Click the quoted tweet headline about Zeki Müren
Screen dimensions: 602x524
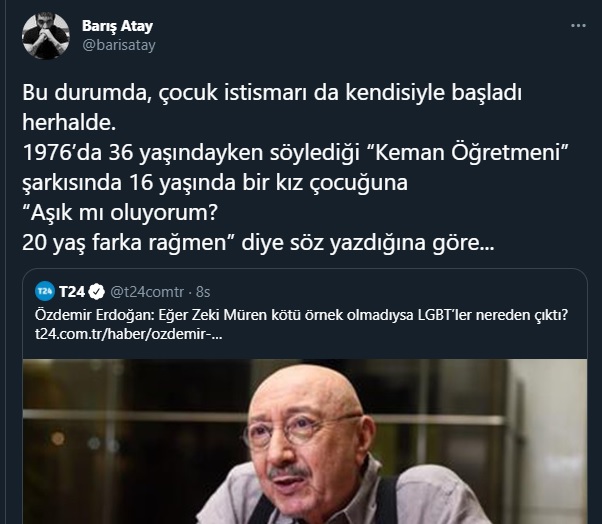coord(301,315)
